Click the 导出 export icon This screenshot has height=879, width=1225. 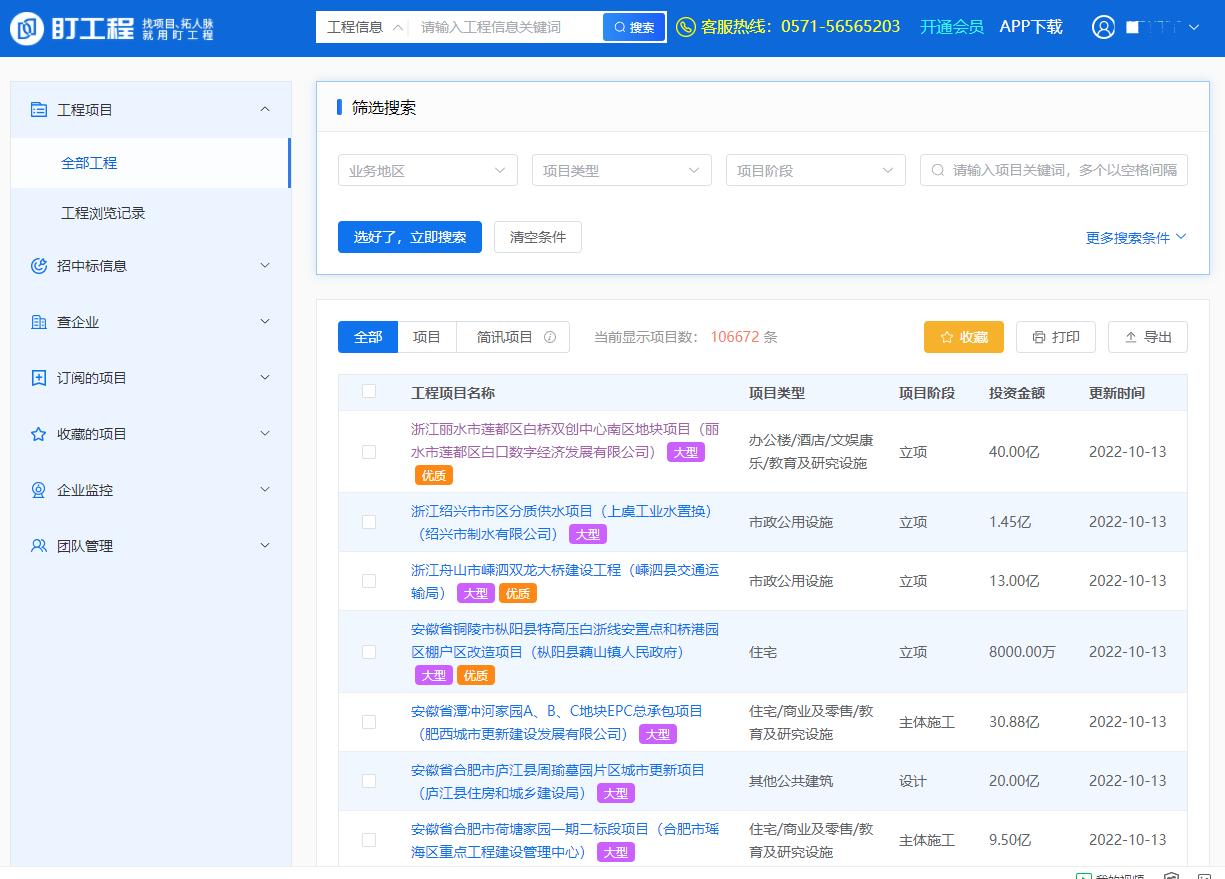(1134, 337)
